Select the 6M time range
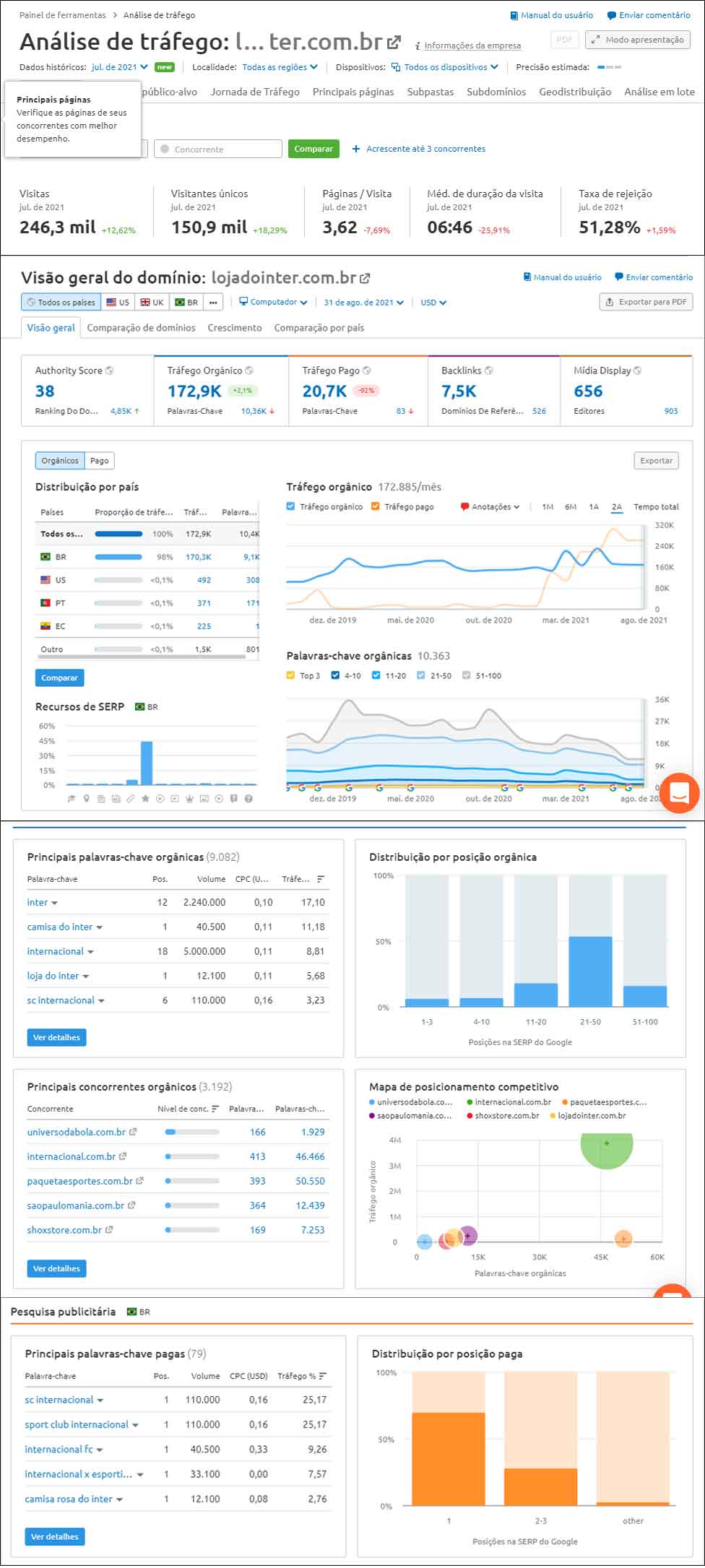This screenshot has width=705, height=1568. 571,507
